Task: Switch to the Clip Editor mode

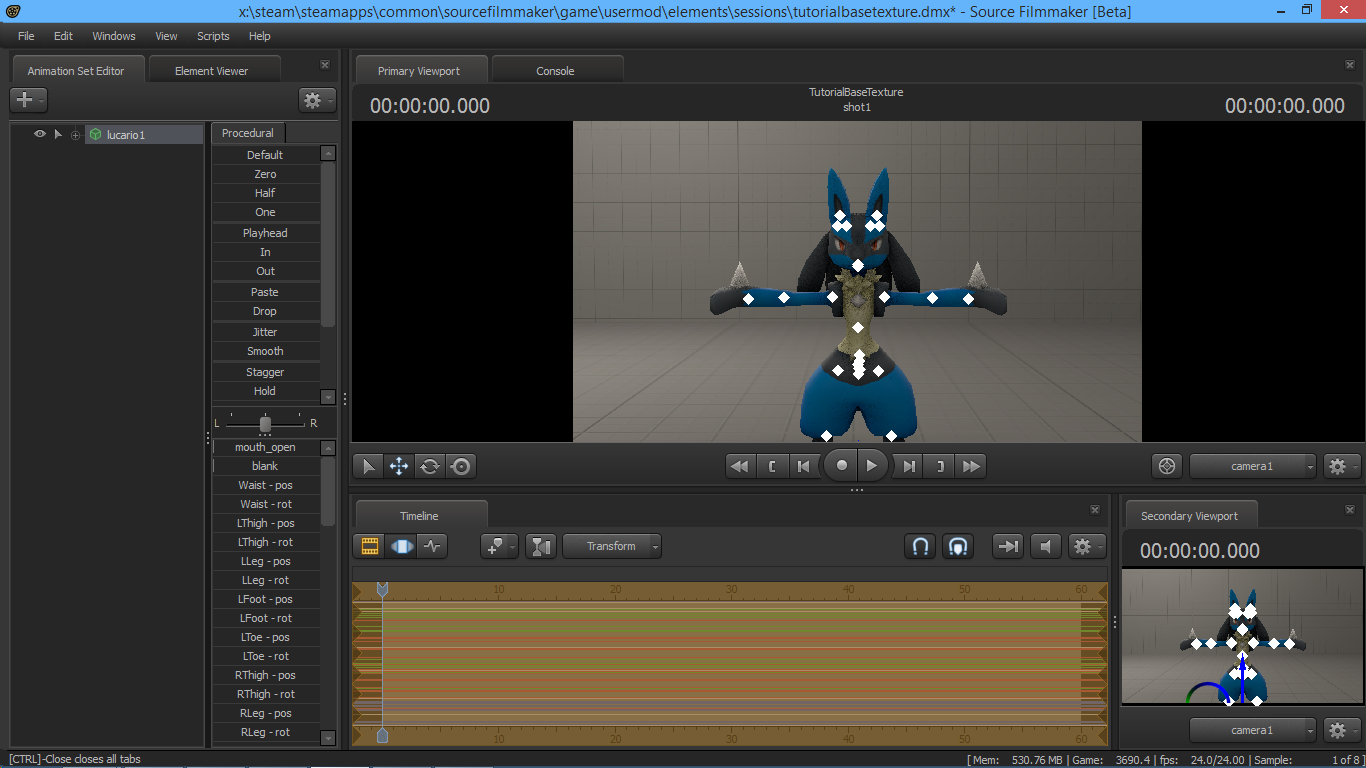Action: tap(370, 546)
